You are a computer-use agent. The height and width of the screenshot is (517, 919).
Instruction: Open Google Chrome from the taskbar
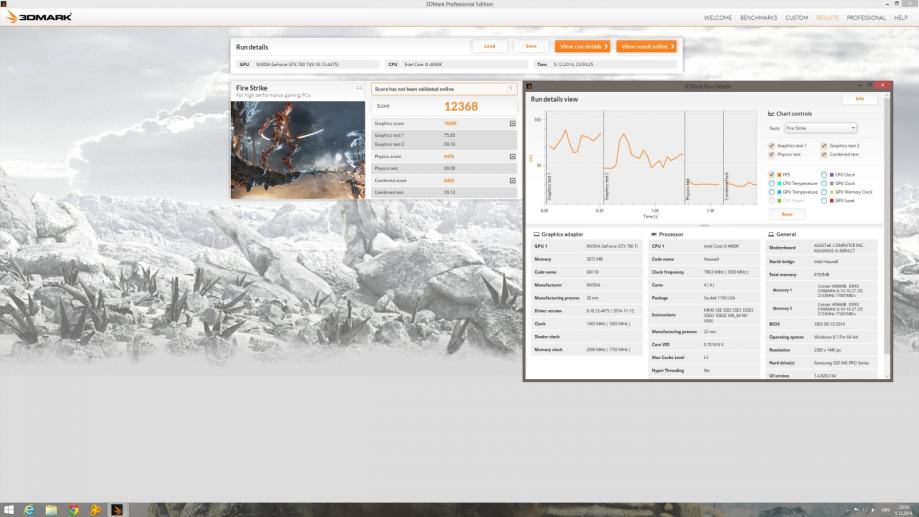73,510
